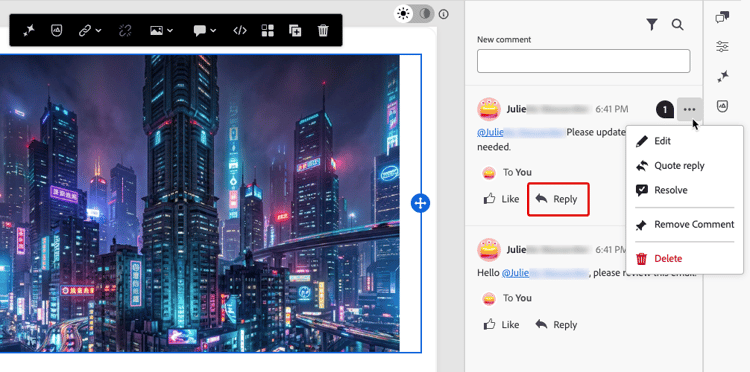Screen dimensions: 750x372
Task: Open the settings sliders icon in right rail
Action: [722, 46]
